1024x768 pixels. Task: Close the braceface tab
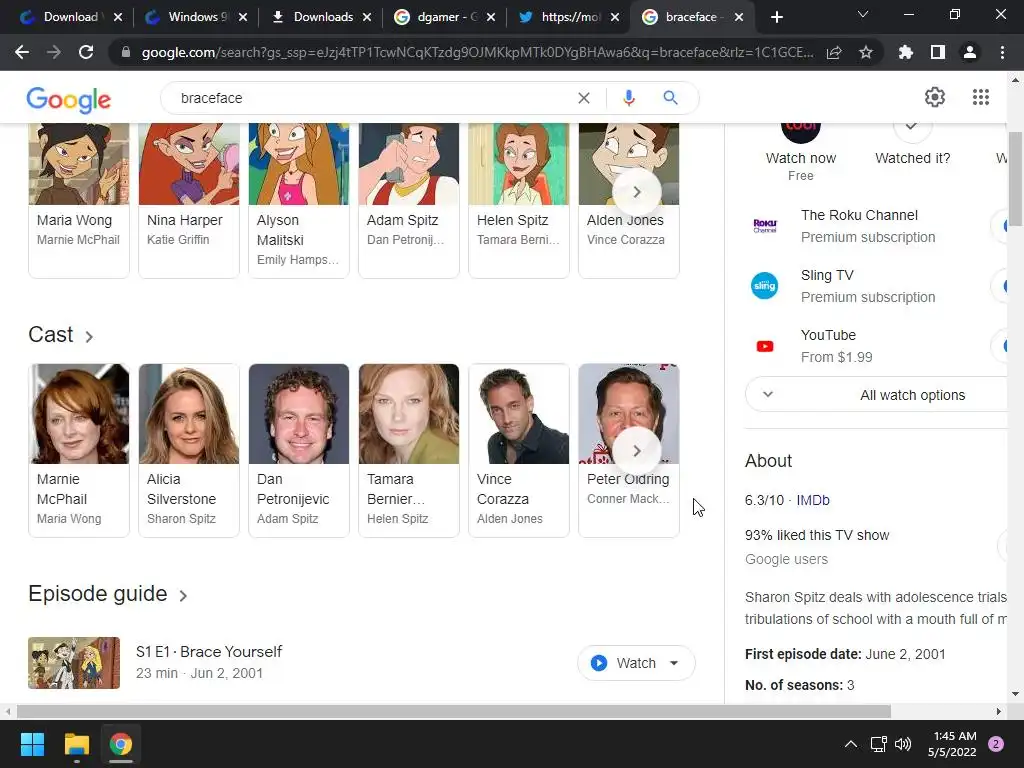coord(739,17)
